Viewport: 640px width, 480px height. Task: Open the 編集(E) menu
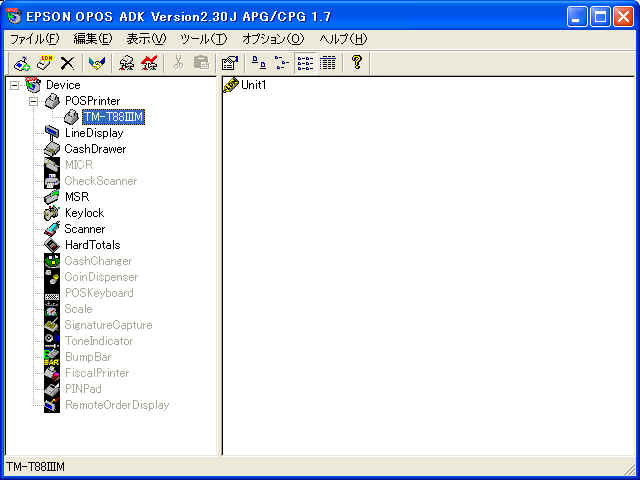93,39
